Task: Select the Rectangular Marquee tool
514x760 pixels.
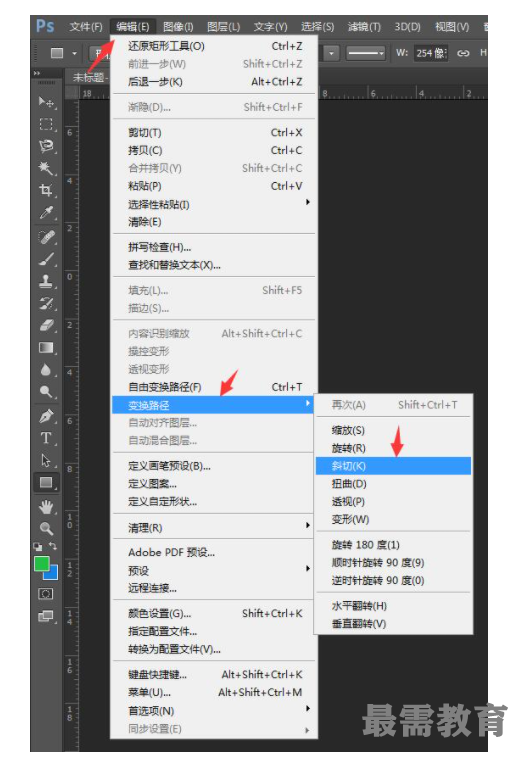Action: tap(47, 124)
